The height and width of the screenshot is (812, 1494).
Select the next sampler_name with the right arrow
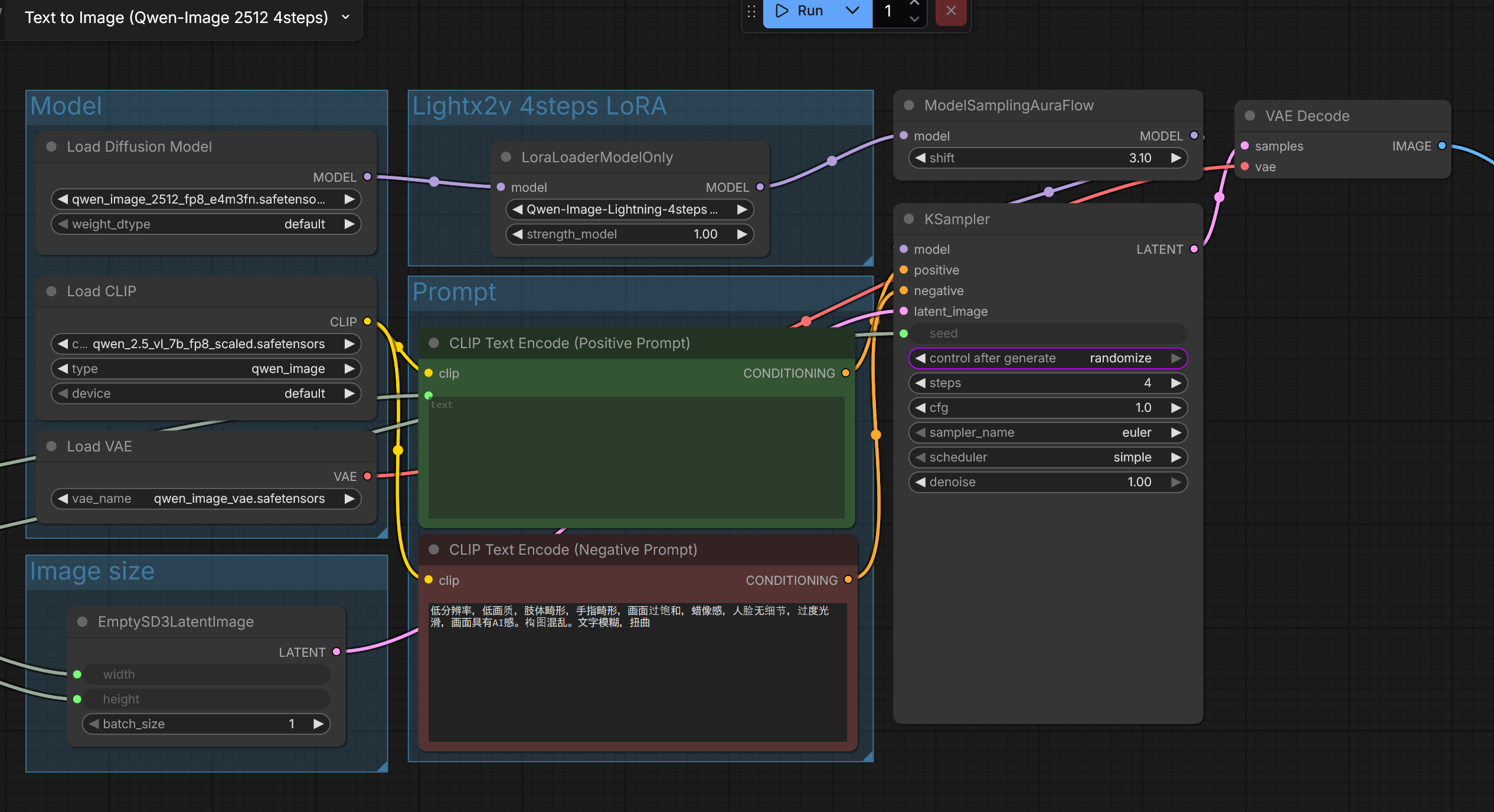[1176, 433]
